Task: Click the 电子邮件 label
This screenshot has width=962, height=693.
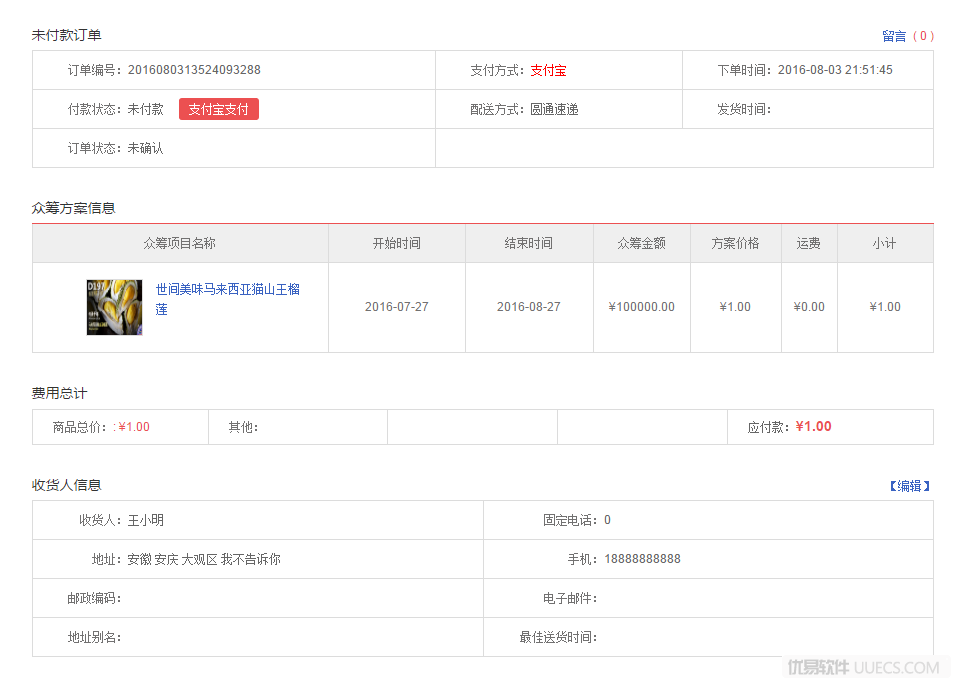Action: (570, 599)
